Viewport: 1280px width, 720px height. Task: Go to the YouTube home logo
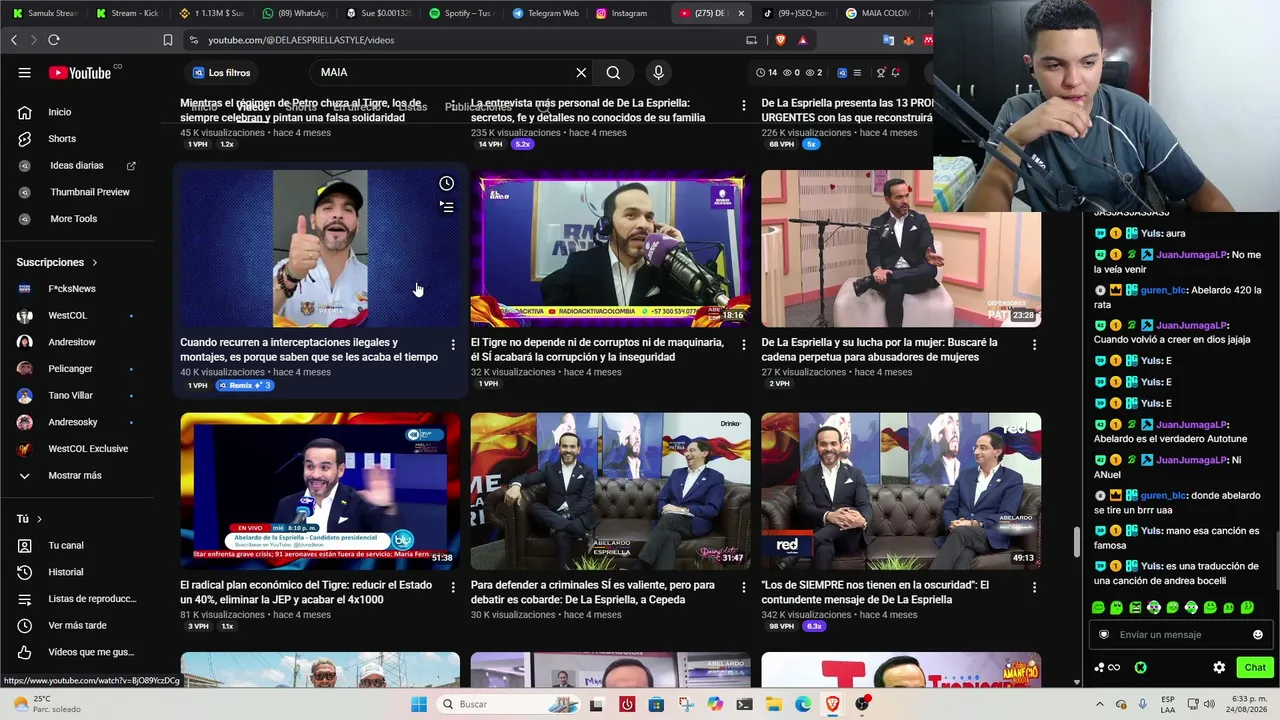[80, 72]
